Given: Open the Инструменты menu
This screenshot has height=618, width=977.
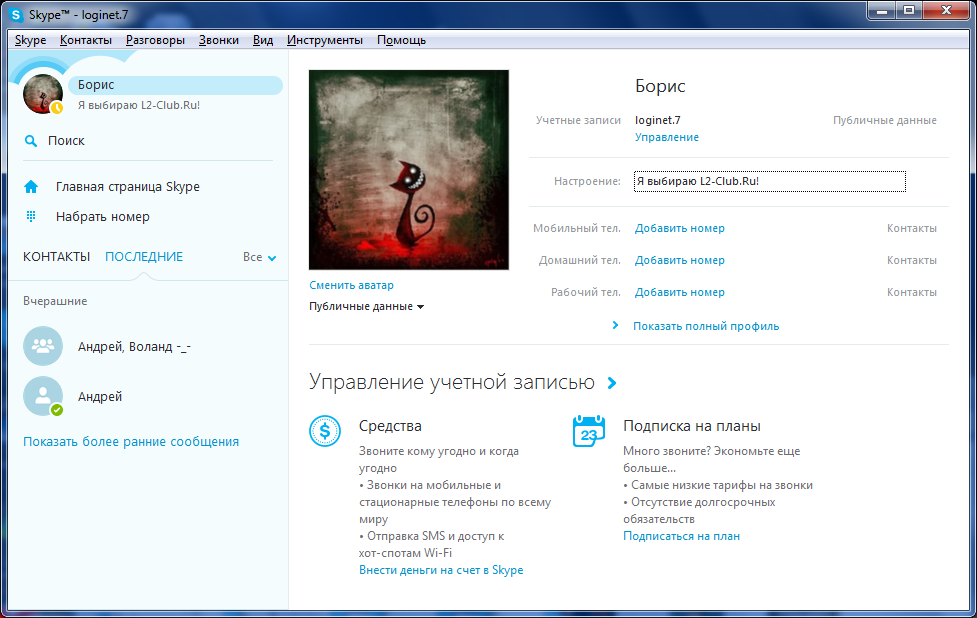Looking at the screenshot, I should [x=325, y=40].
